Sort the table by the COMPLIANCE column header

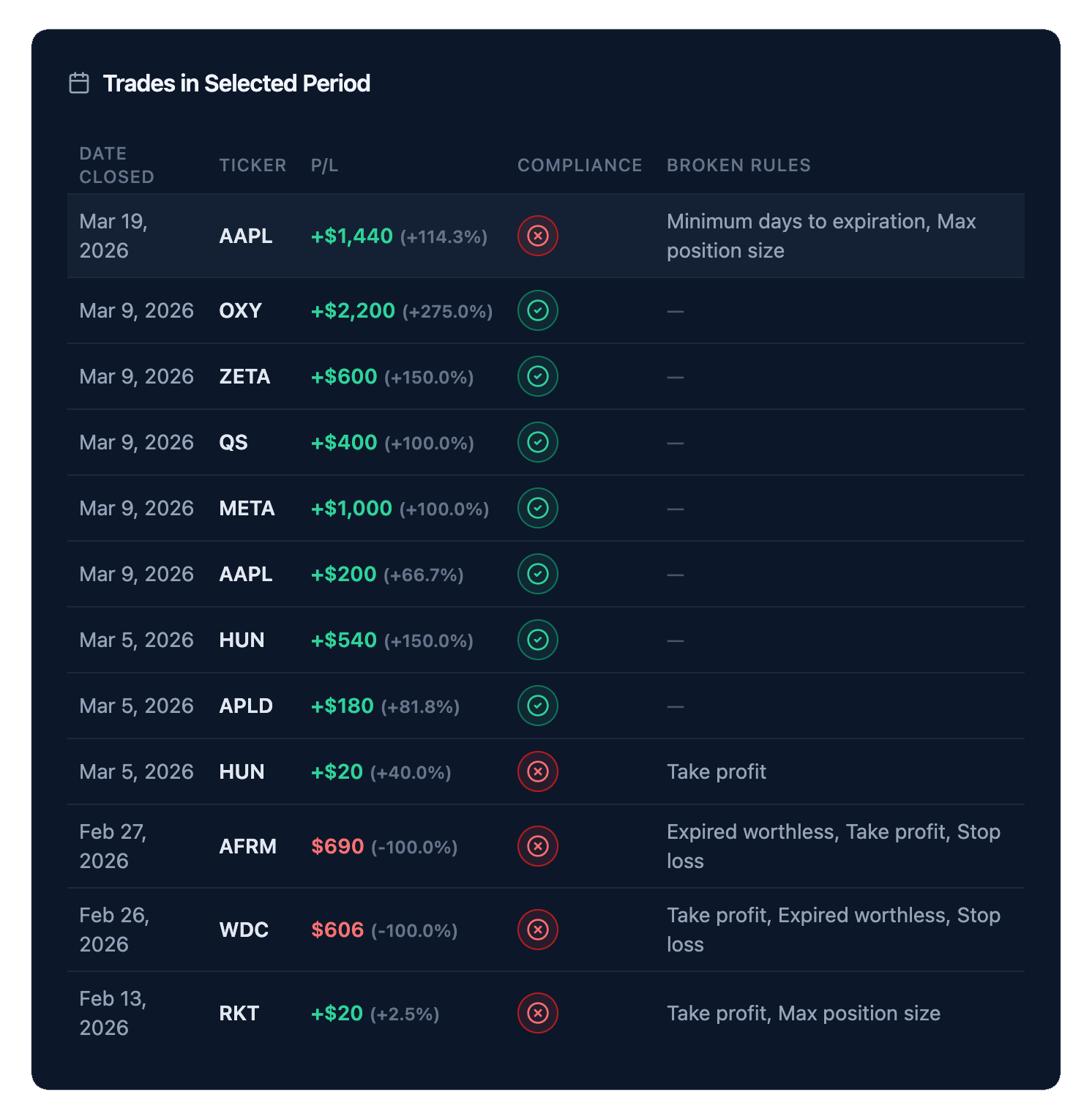click(580, 165)
